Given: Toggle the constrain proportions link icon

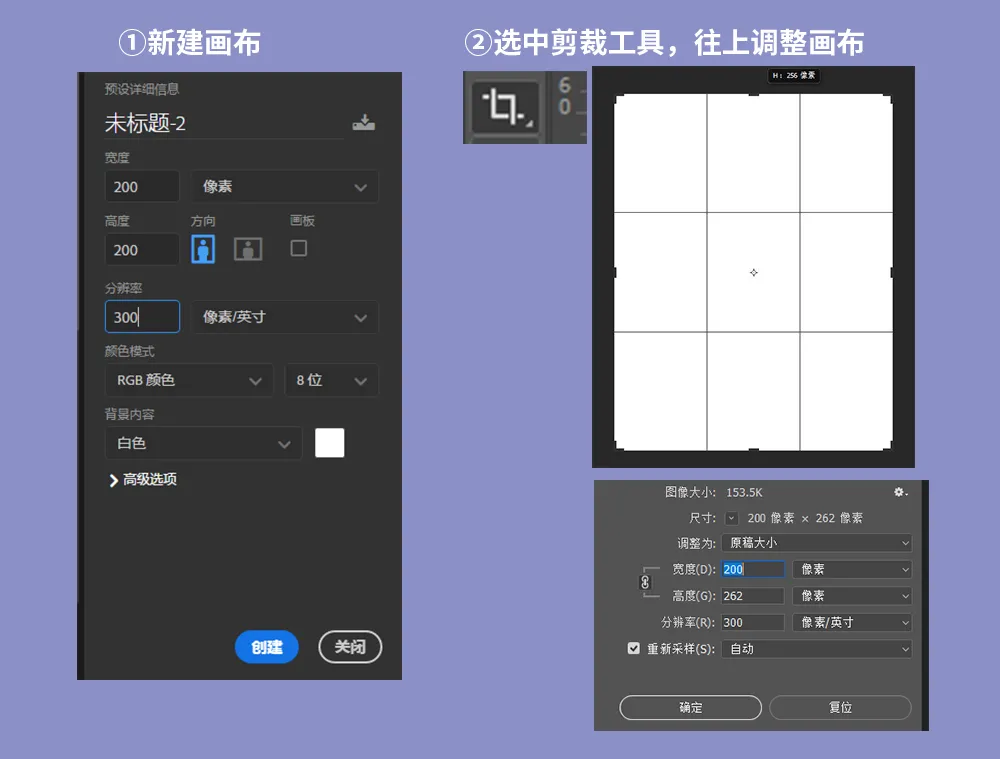Looking at the screenshot, I should [x=645, y=582].
